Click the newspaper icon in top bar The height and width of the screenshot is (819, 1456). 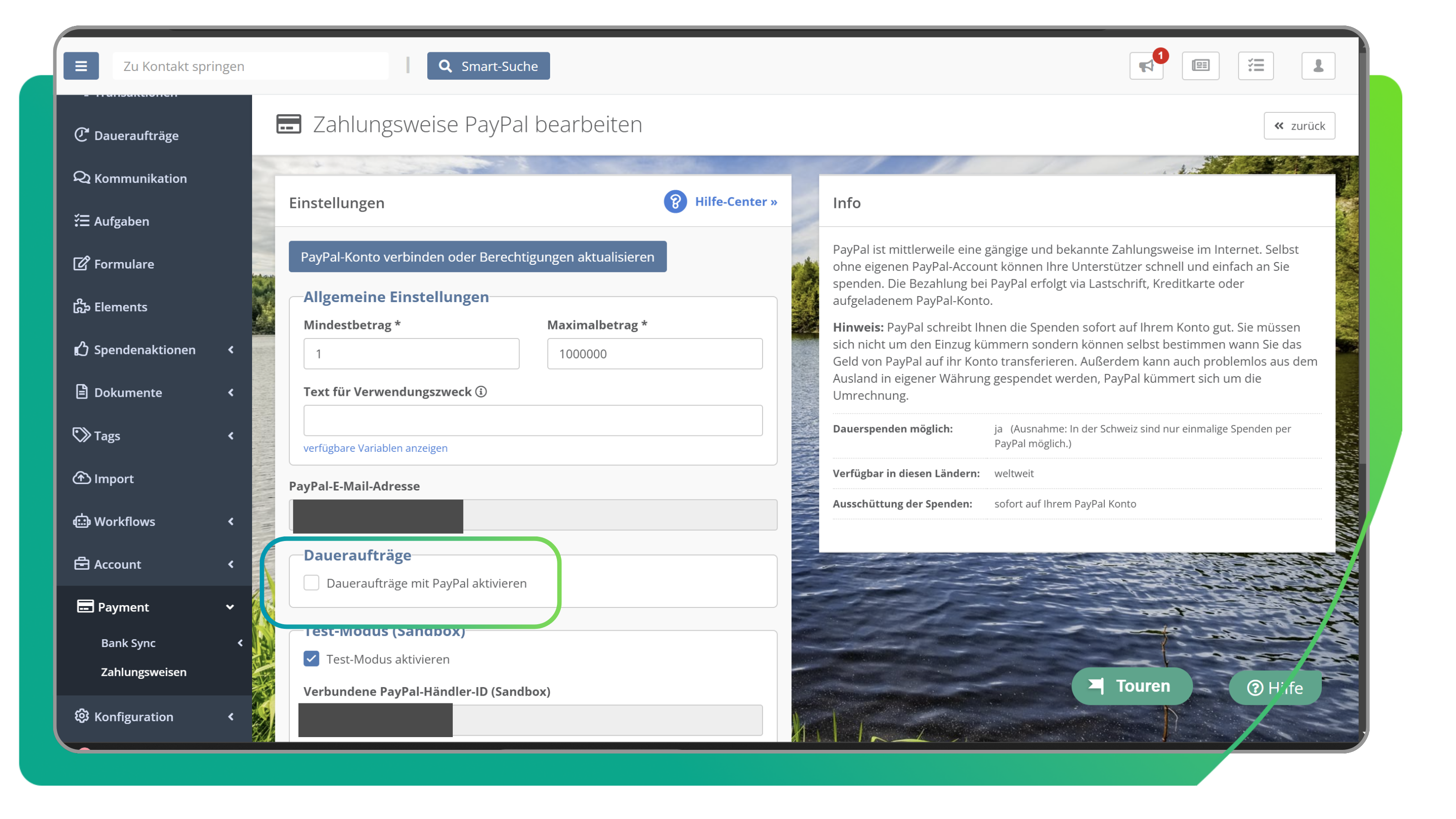tap(1201, 66)
